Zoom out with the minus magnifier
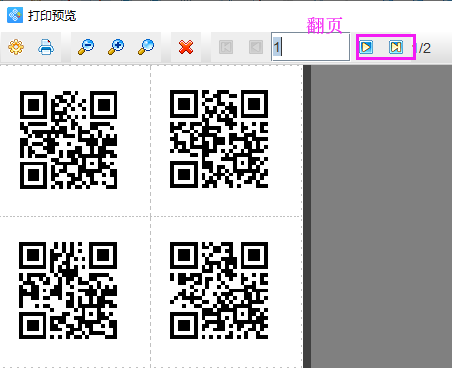Screen dimensions: 452x368 (x=86, y=47)
